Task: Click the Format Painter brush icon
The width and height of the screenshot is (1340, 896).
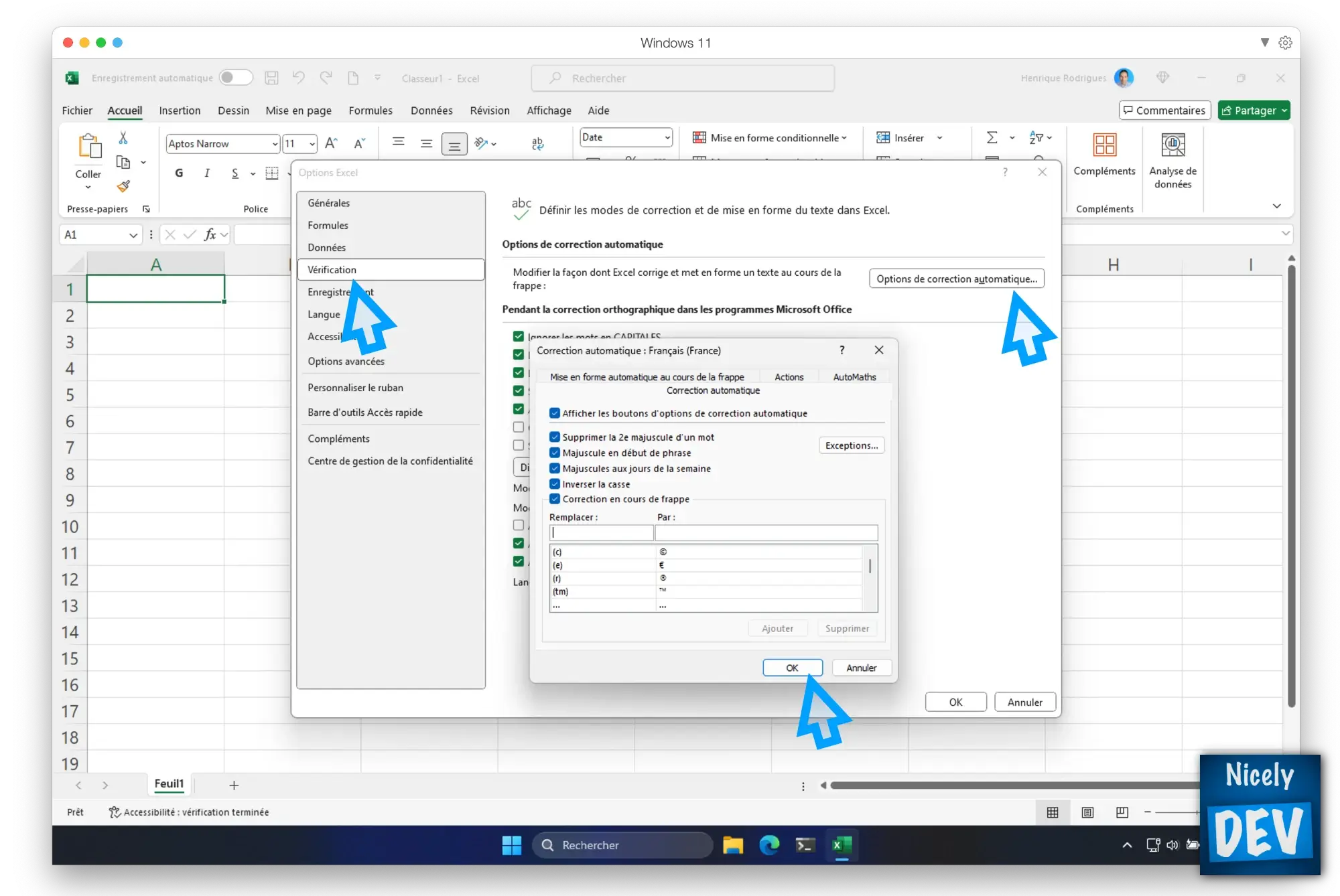Action: click(123, 186)
